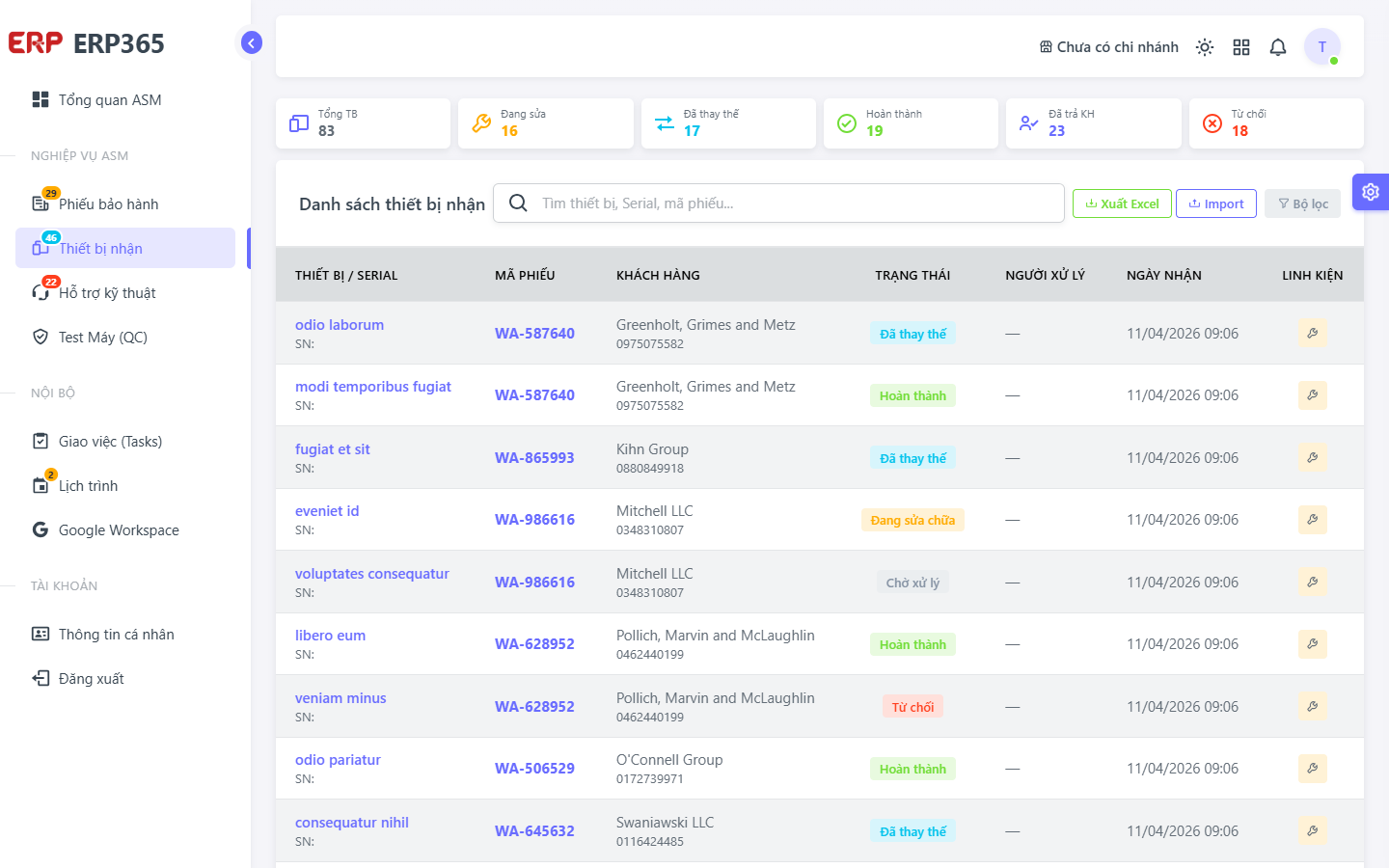The width and height of the screenshot is (1389, 868).
Task: Click the Đang sửa status card
Action: [546, 123]
